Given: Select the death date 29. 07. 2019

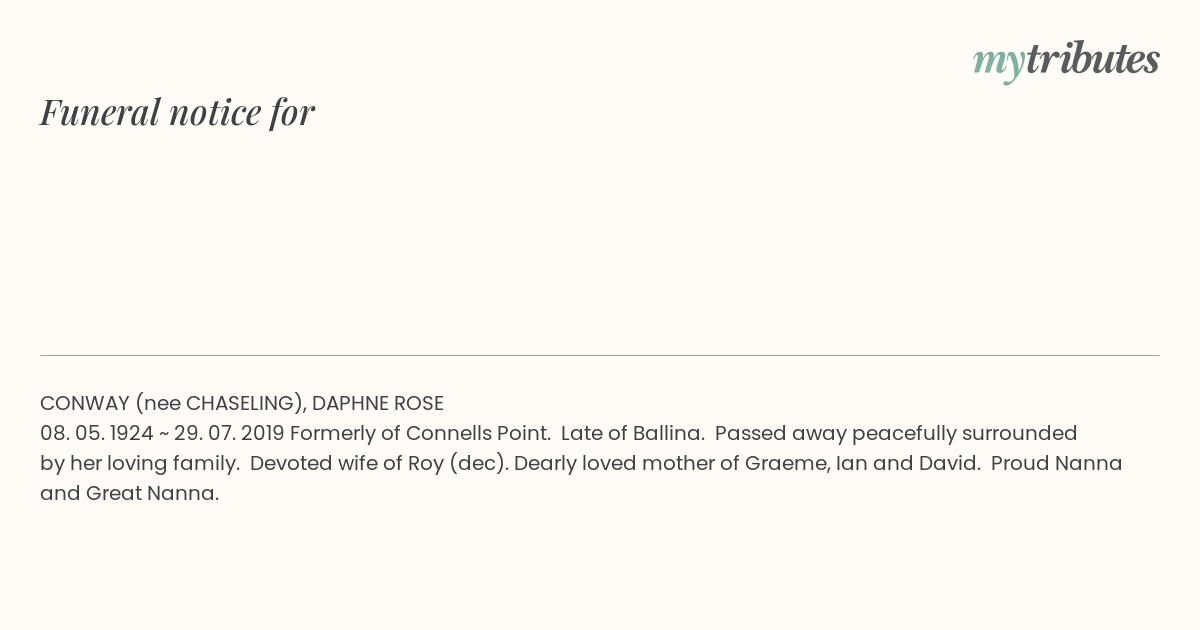Looking at the screenshot, I should (229, 433).
